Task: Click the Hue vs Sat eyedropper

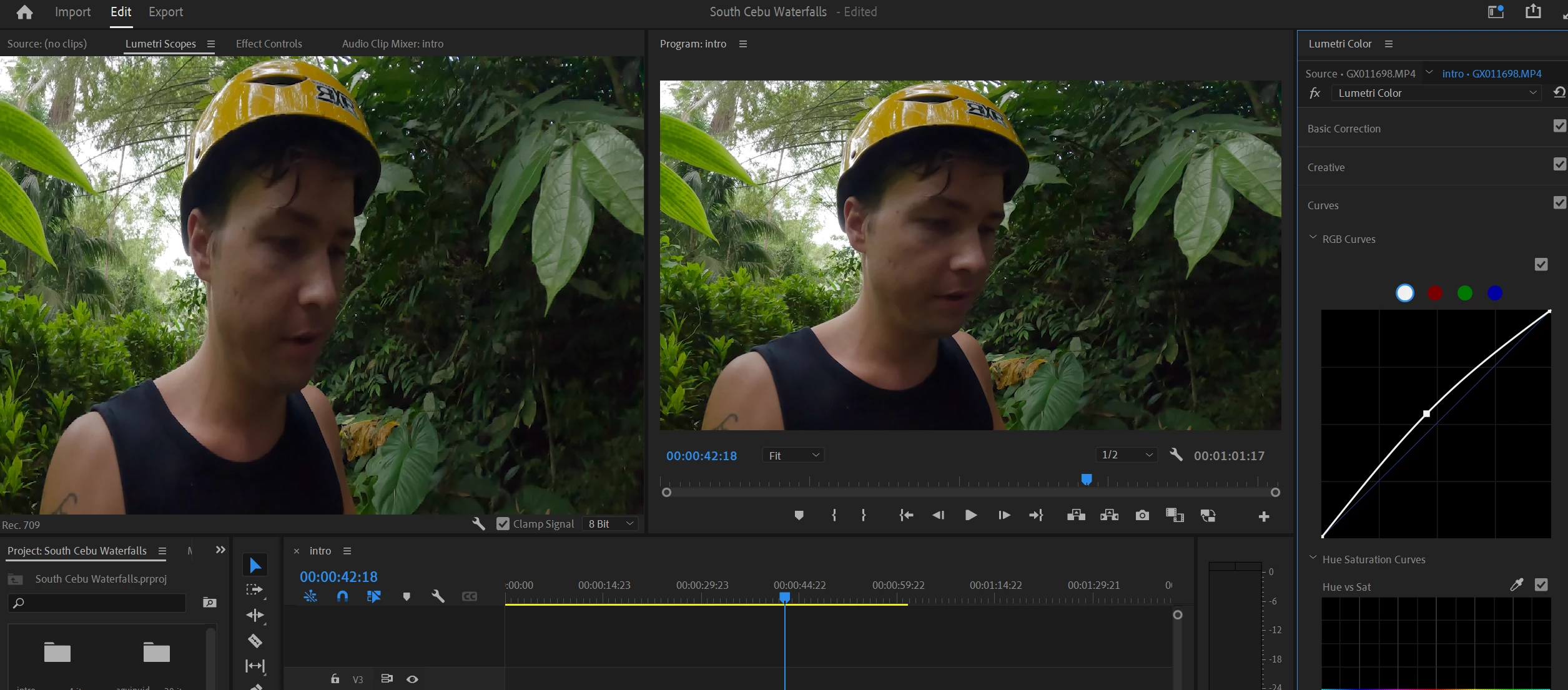Action: pyautogui.click(x=1516, y=584)
